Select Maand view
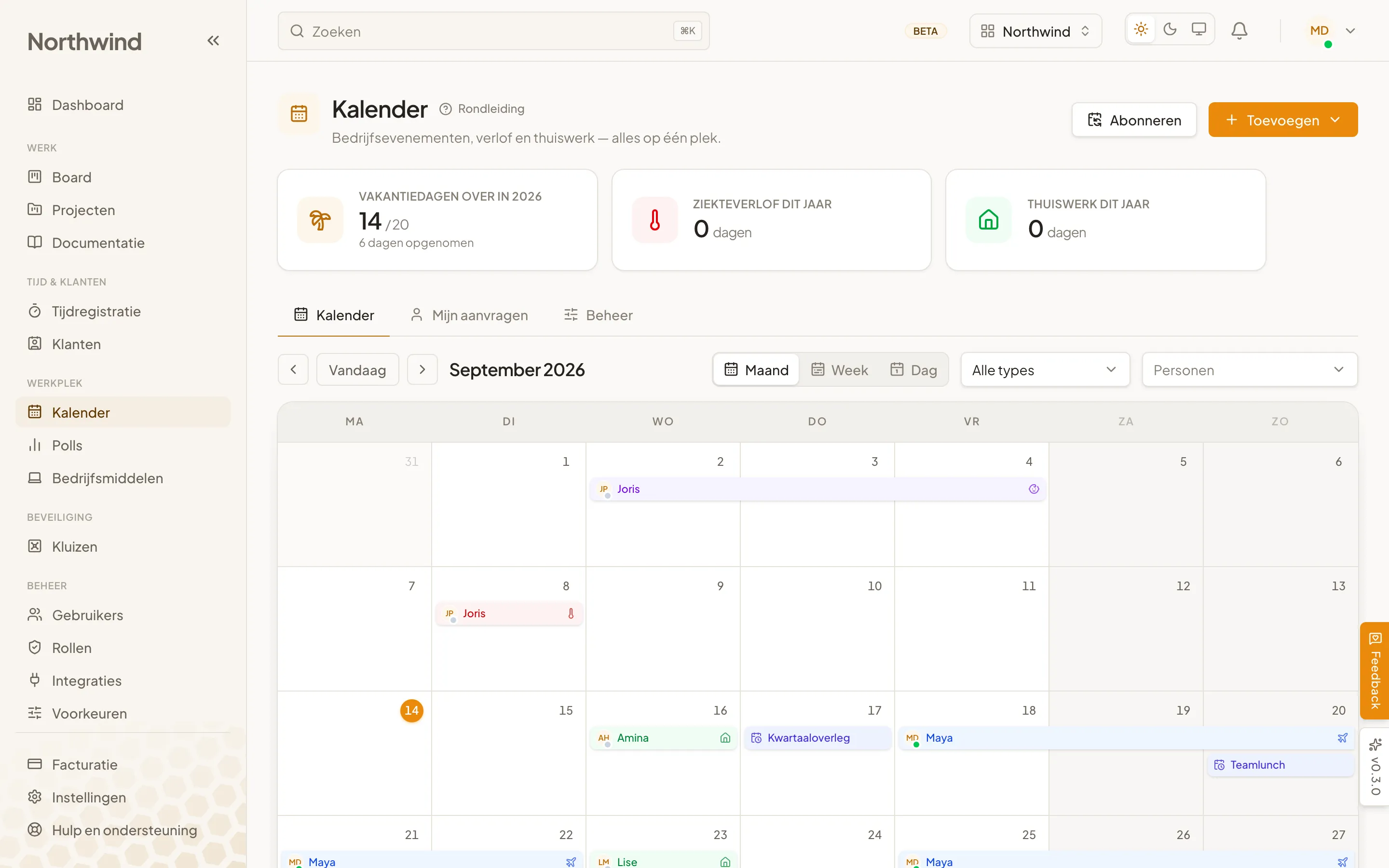1389x868 pixels. click(x=757, y=370)
